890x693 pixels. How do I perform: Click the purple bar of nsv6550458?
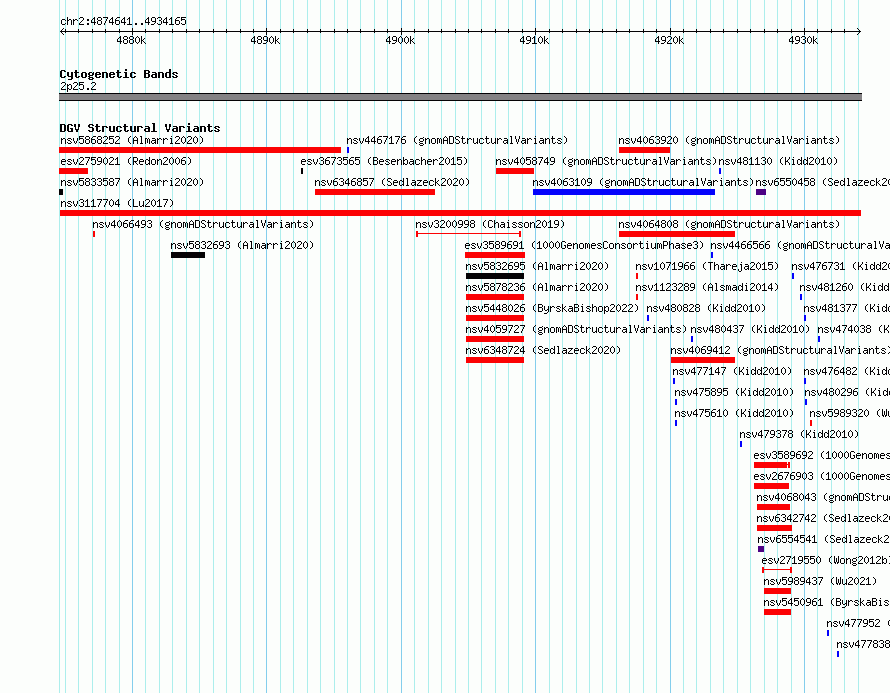761,192
